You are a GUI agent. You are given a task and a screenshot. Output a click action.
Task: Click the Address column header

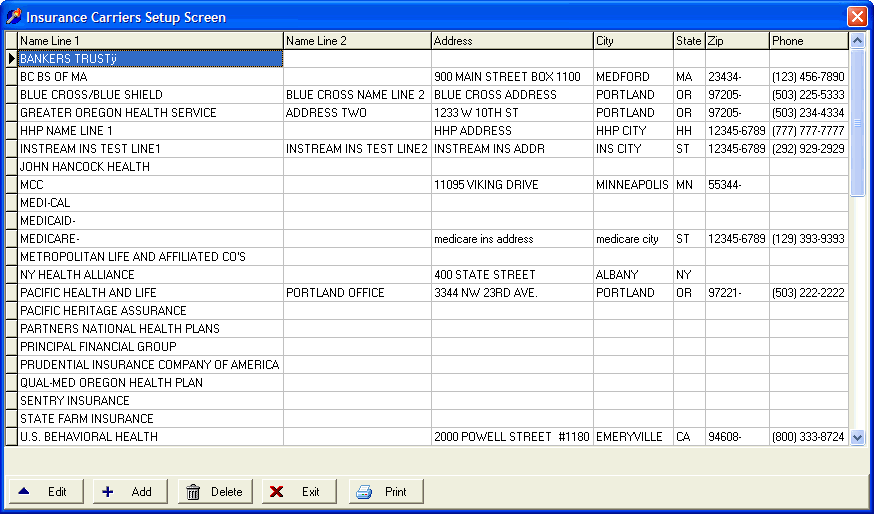(x=512, y=41)
